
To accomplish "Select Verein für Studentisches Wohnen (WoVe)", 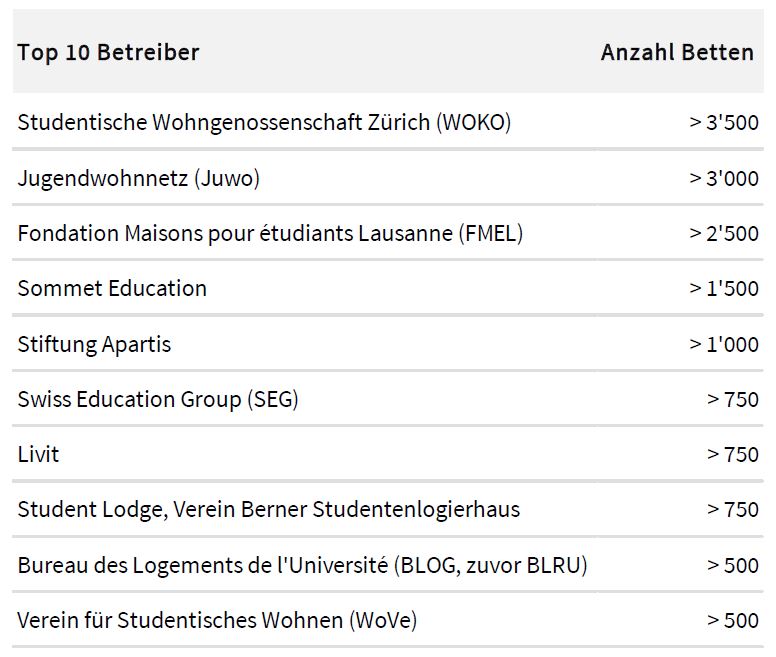I will click(x=217, y=620).
